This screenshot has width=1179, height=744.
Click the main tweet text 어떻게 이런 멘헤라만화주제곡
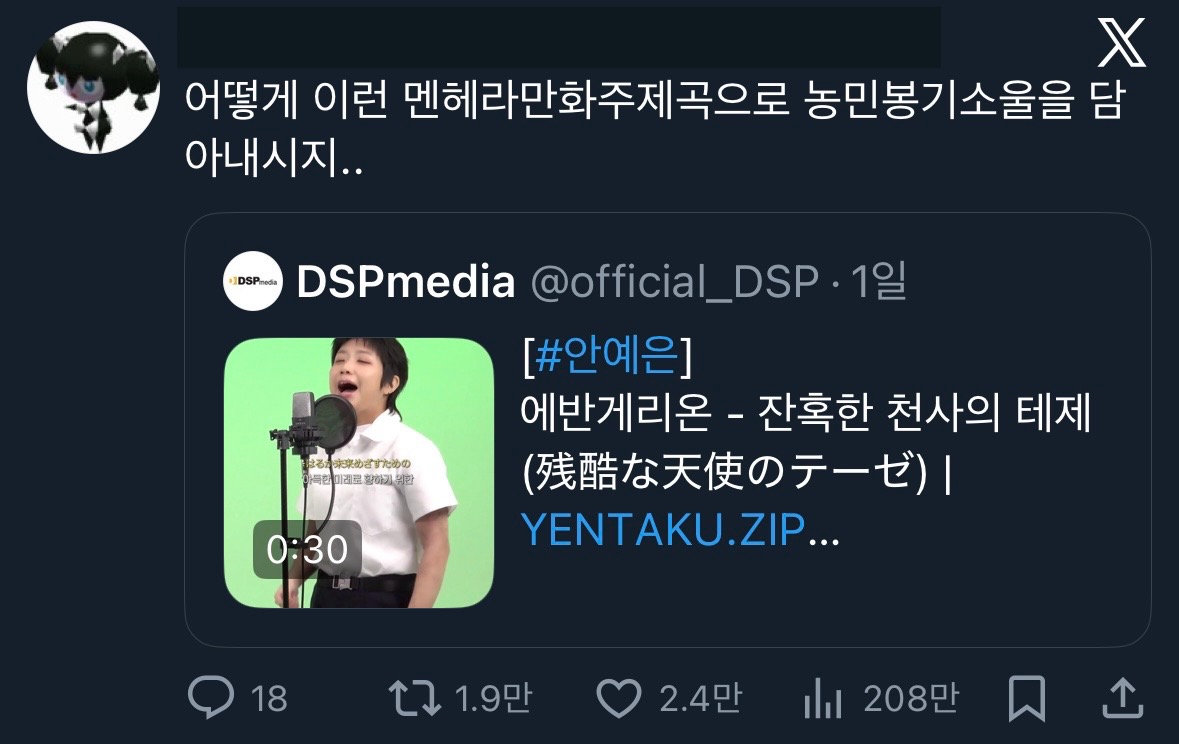487,102
